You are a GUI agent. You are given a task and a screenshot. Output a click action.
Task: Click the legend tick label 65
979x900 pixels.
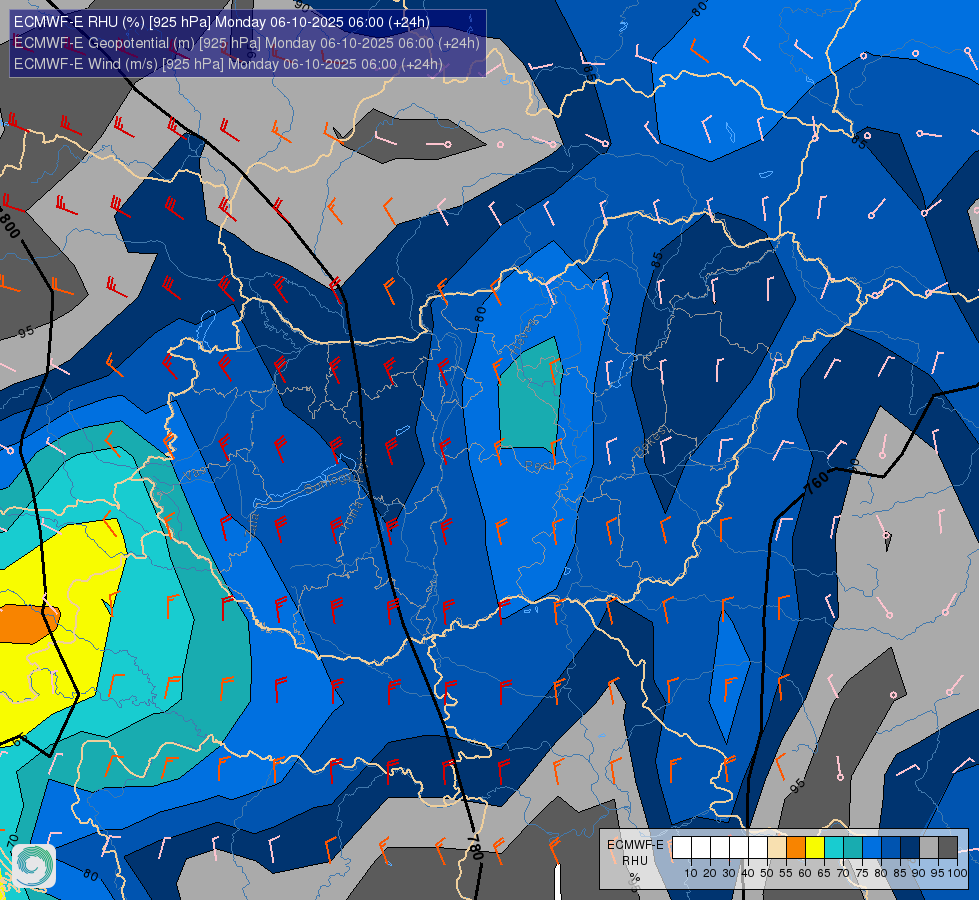[824, 873]
